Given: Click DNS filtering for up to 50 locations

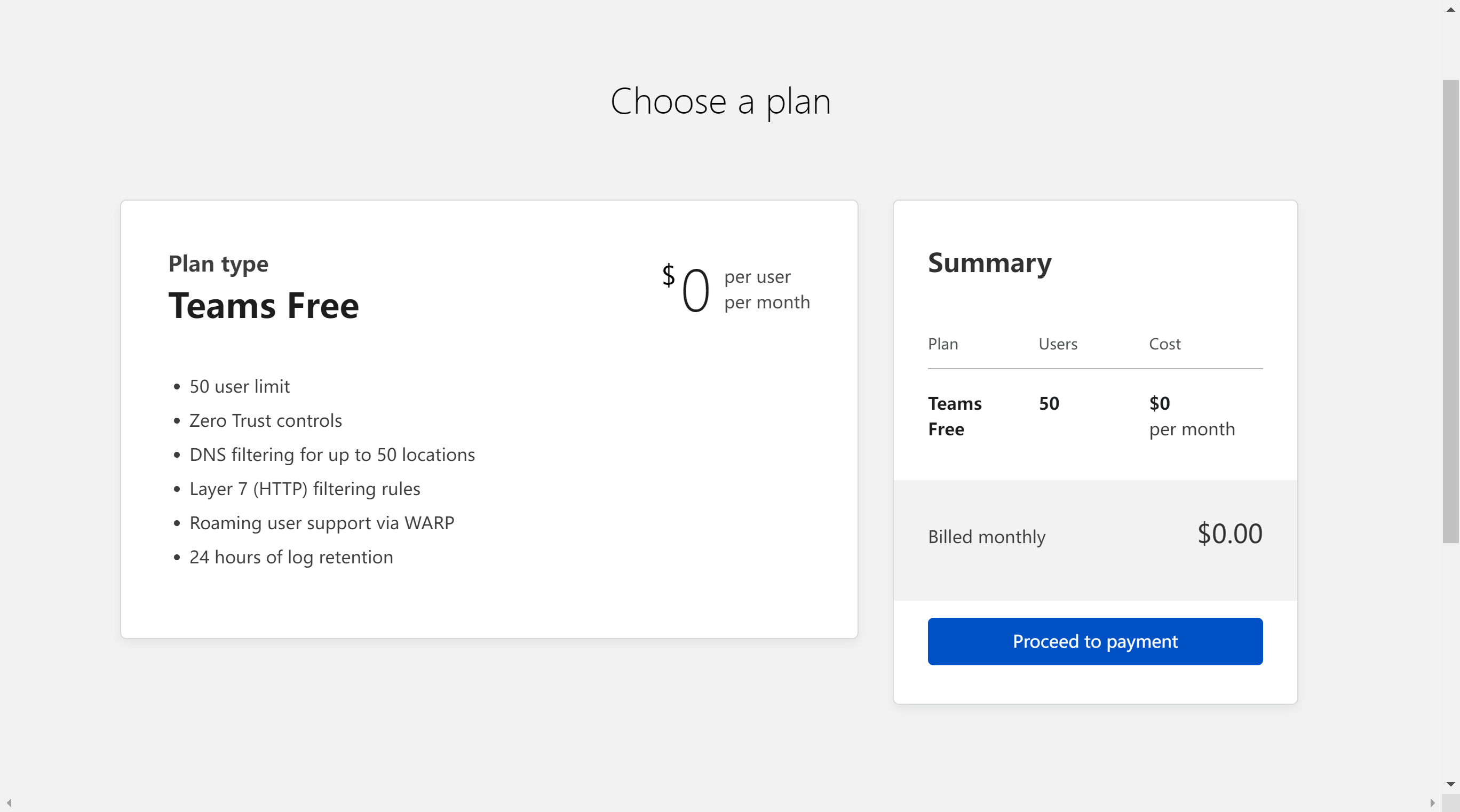Looking at the screenshot, I should [331, 455].
